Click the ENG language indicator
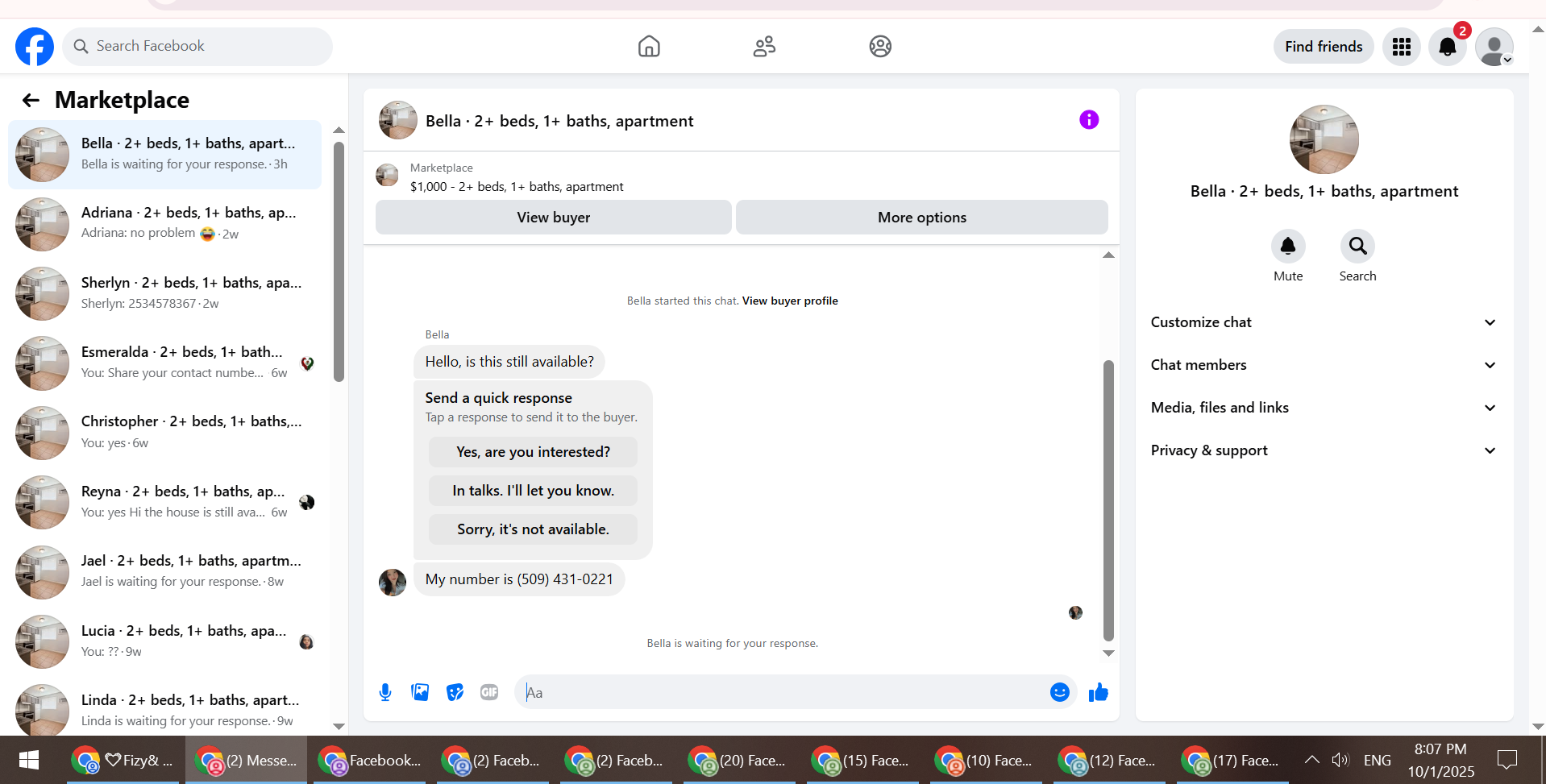Viewport: 1546px width, 784px height. (1378, 760)
